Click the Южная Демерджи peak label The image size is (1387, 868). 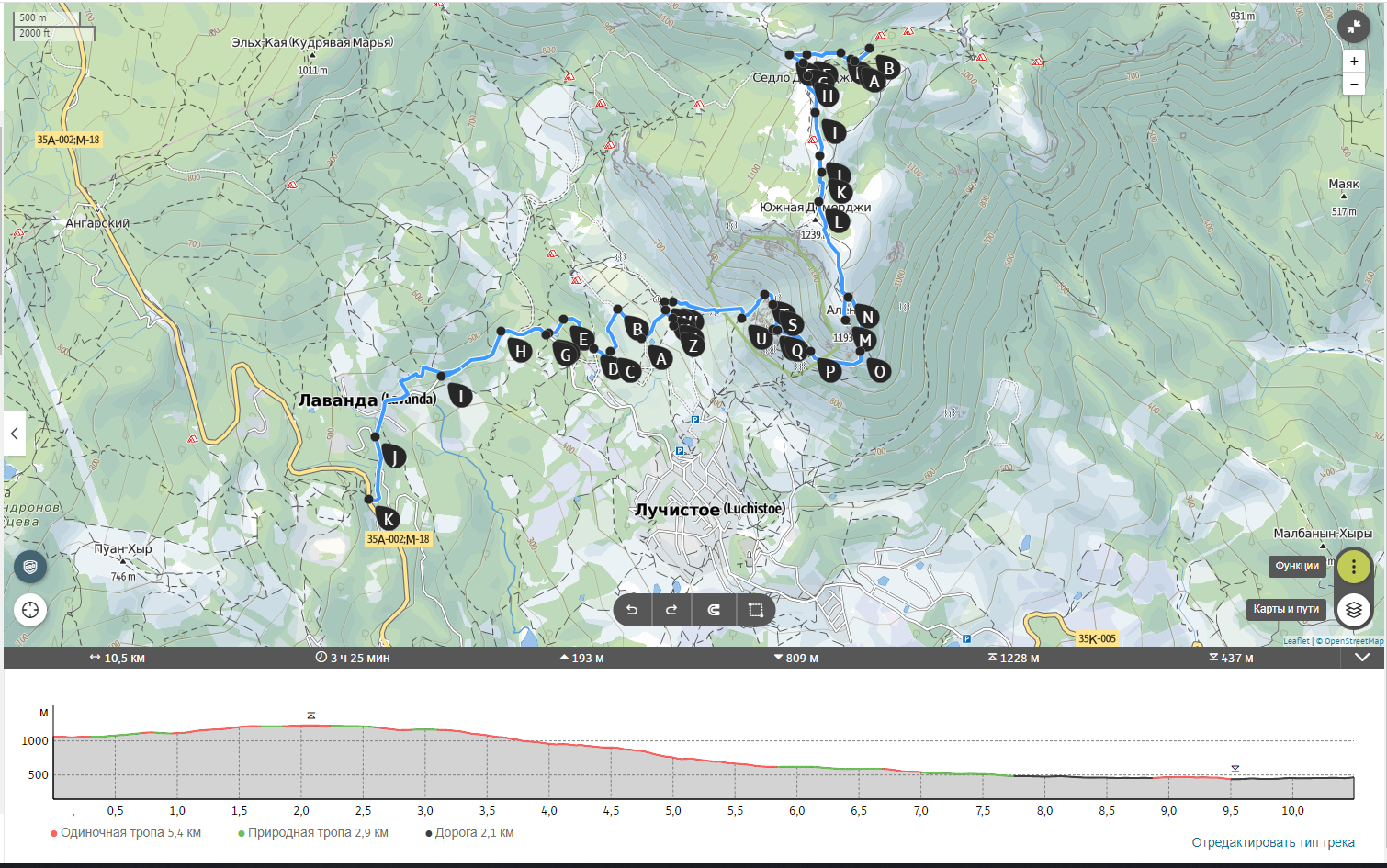[x=815, y=207]
